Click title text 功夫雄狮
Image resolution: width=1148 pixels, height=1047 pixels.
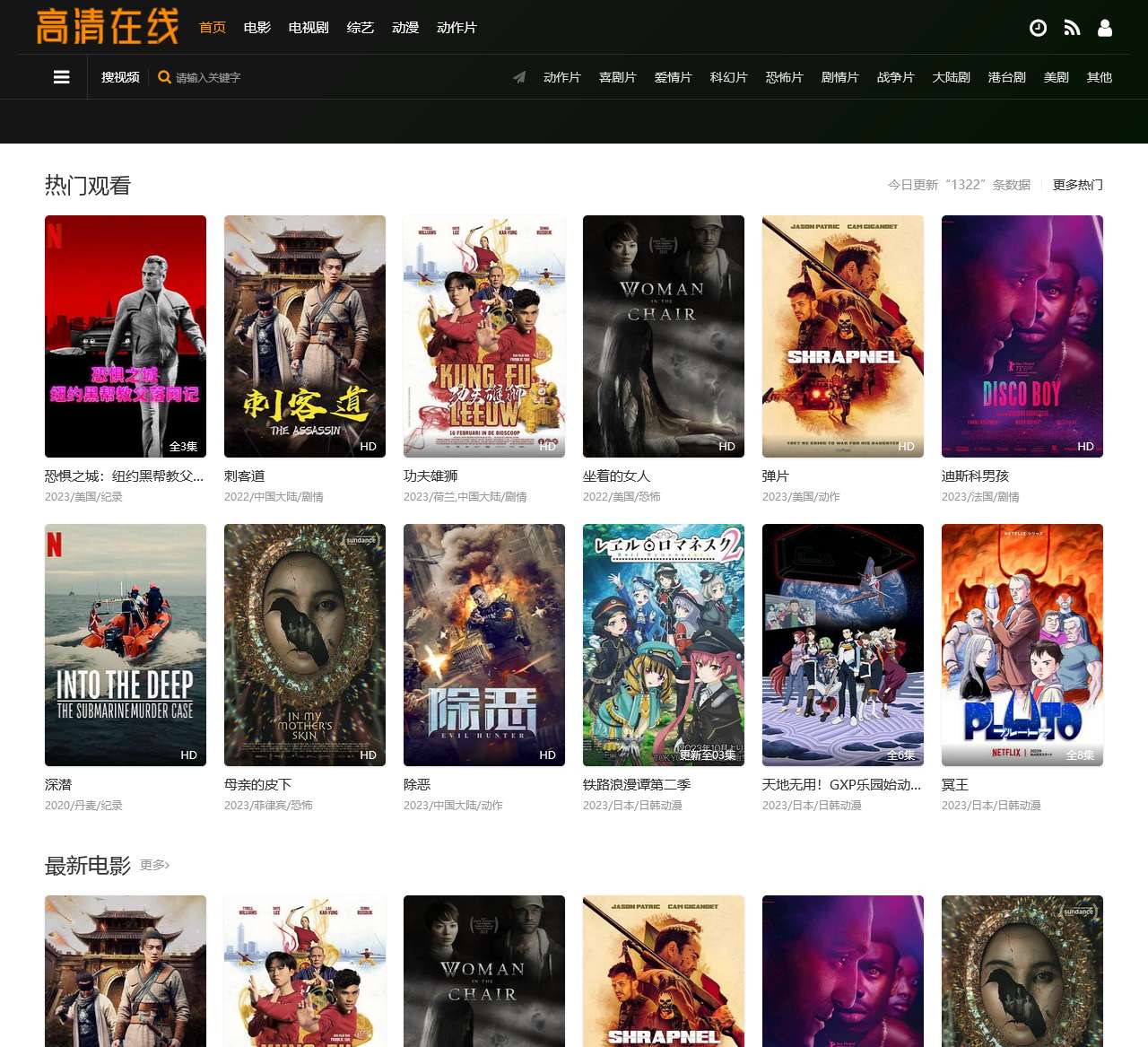click(430, 476)
